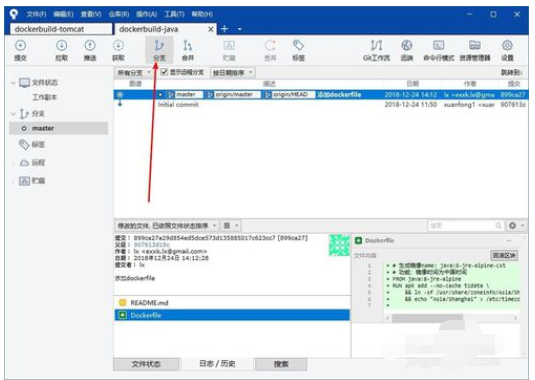Open the file list view mode dropdown
Image resolution: width=535 pixels, height=380 pixels.
pyautogui.click(x=231, y=225)
